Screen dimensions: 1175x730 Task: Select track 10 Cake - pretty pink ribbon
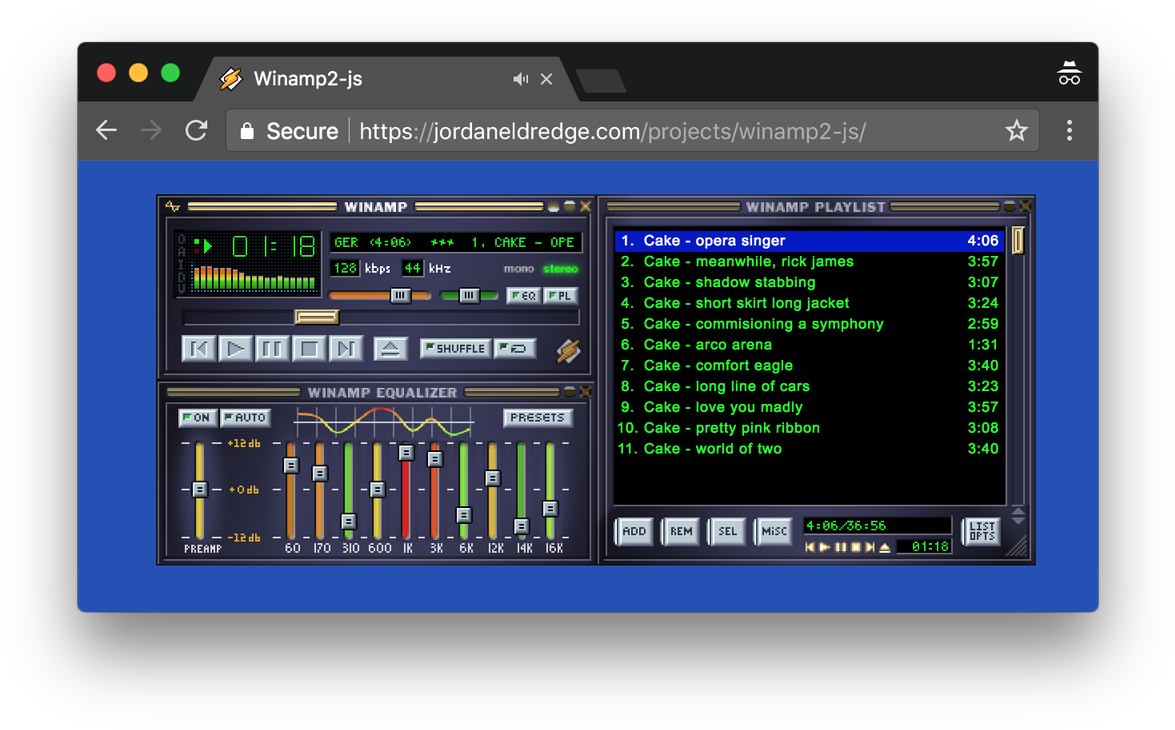tap(809, 428)
